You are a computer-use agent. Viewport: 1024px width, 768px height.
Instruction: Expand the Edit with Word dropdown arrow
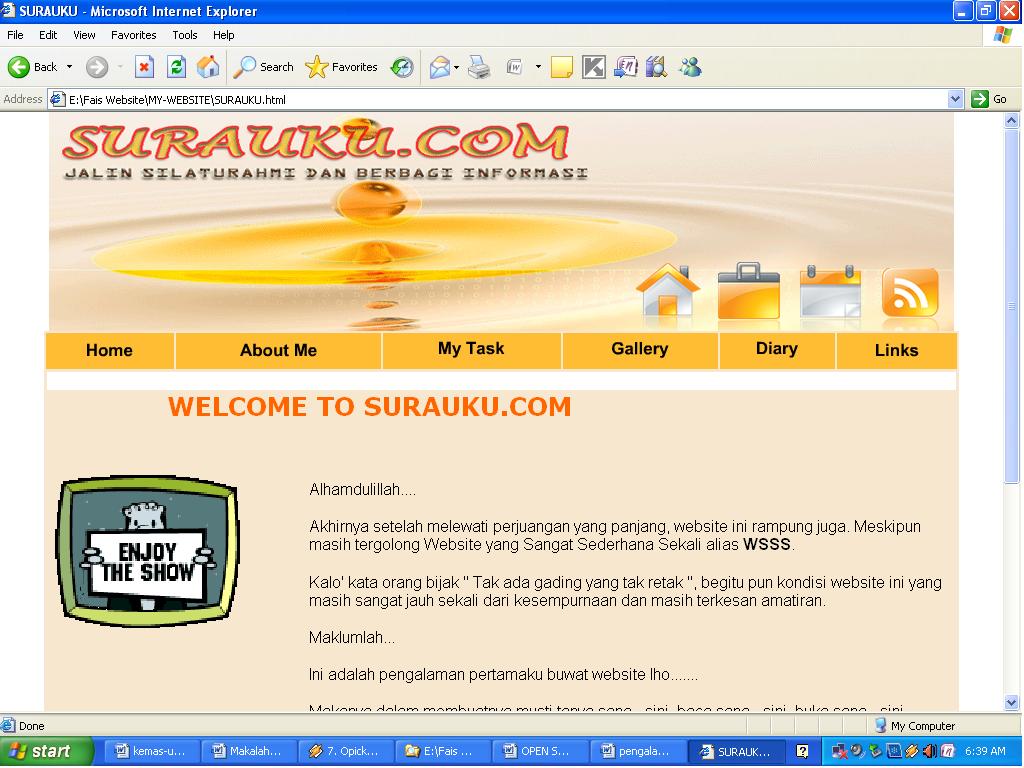538,67
